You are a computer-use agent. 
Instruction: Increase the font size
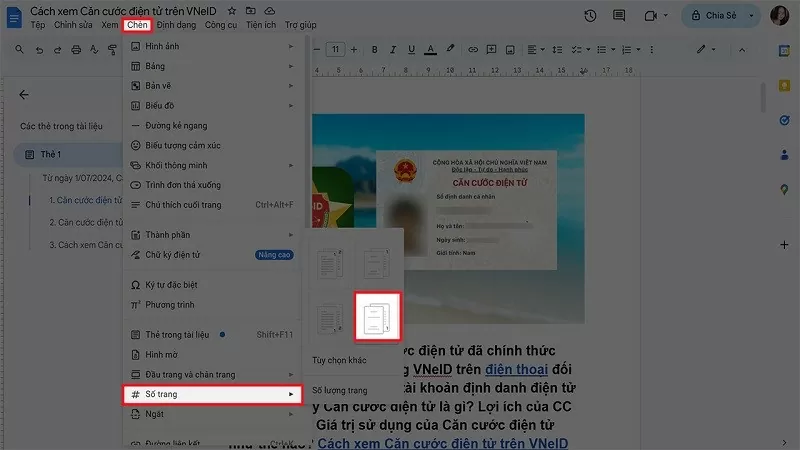click(354, 49)
